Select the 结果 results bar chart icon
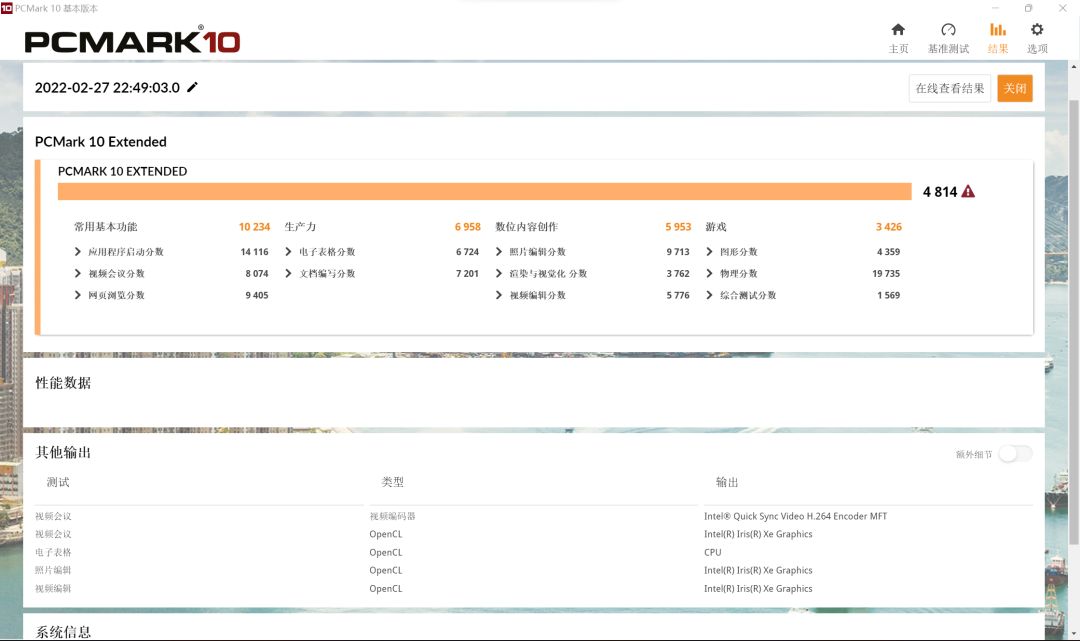This screenshot has width=1080, height=641. [997, 30]
